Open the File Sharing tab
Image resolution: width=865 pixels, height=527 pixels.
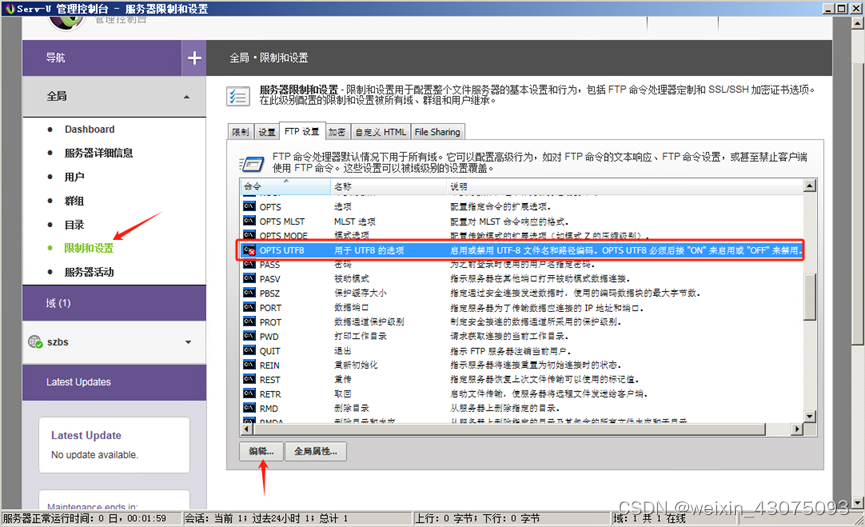(x=437, y=132)
